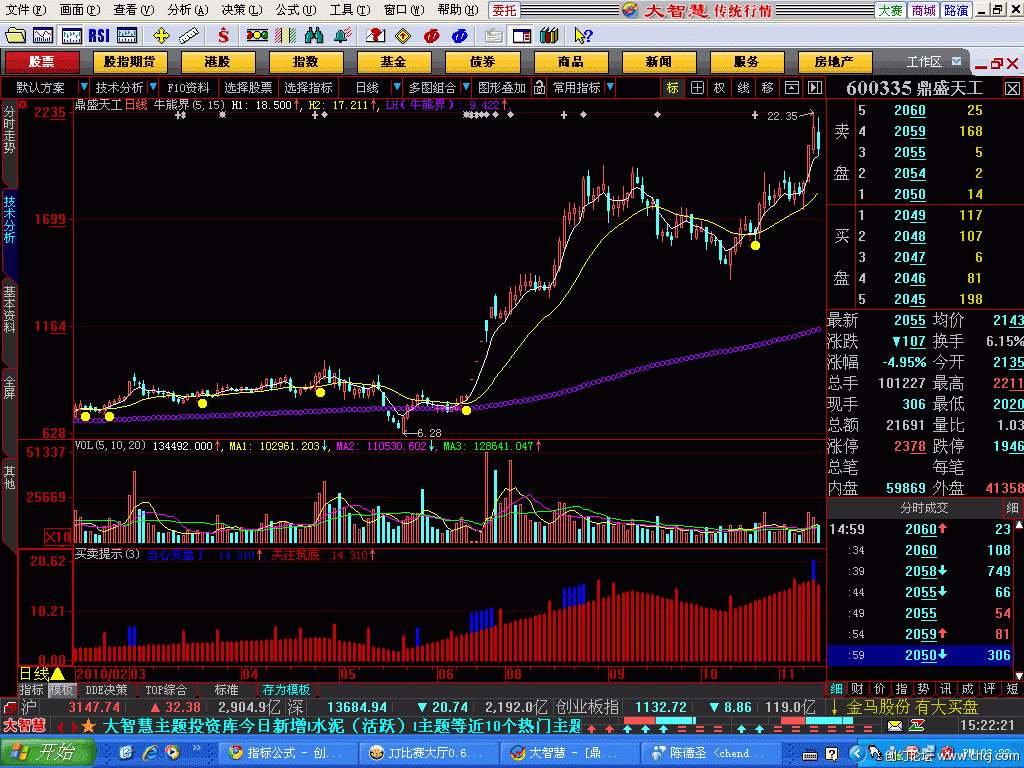Click the alarm bell alert icon
This screenshot has width=1024, height=768.
tap(343, 35)
